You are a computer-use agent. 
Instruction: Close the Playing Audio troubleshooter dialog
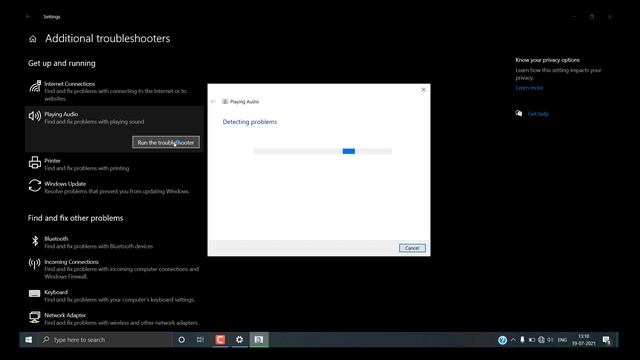[423, 90]
